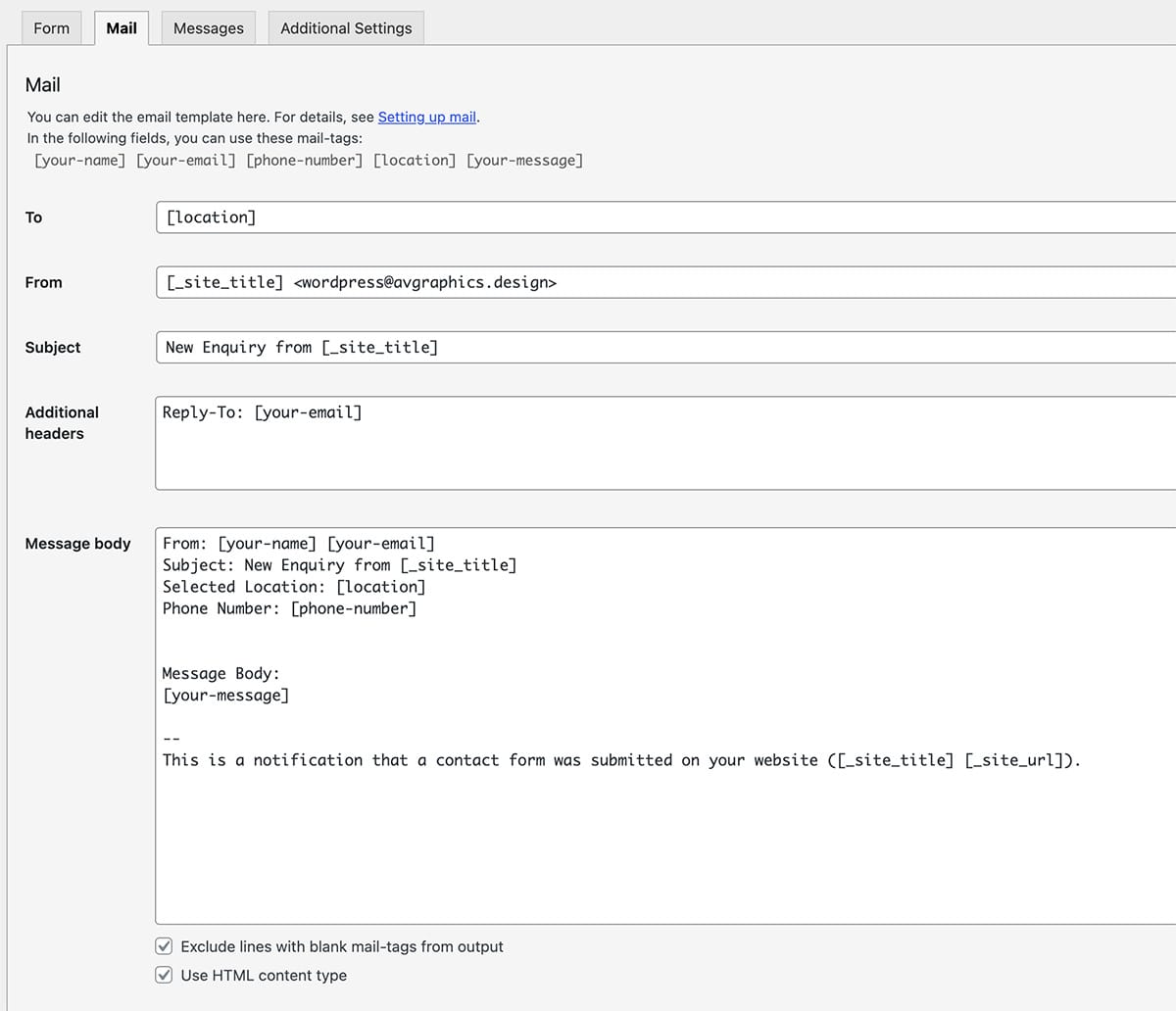
Task: Open the Messages tab
Action: pyautogui.click(x=208, y=28)
